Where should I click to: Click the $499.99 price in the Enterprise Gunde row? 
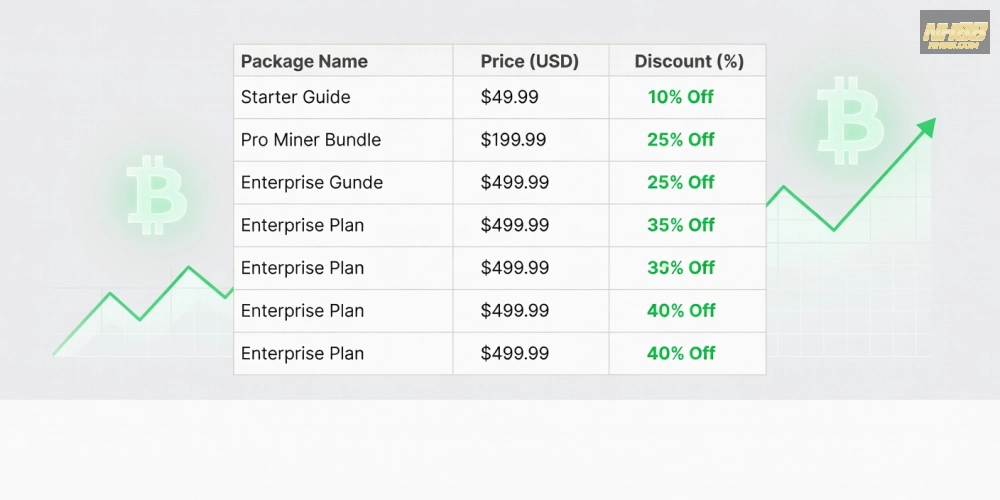click(x=515, y=183)
